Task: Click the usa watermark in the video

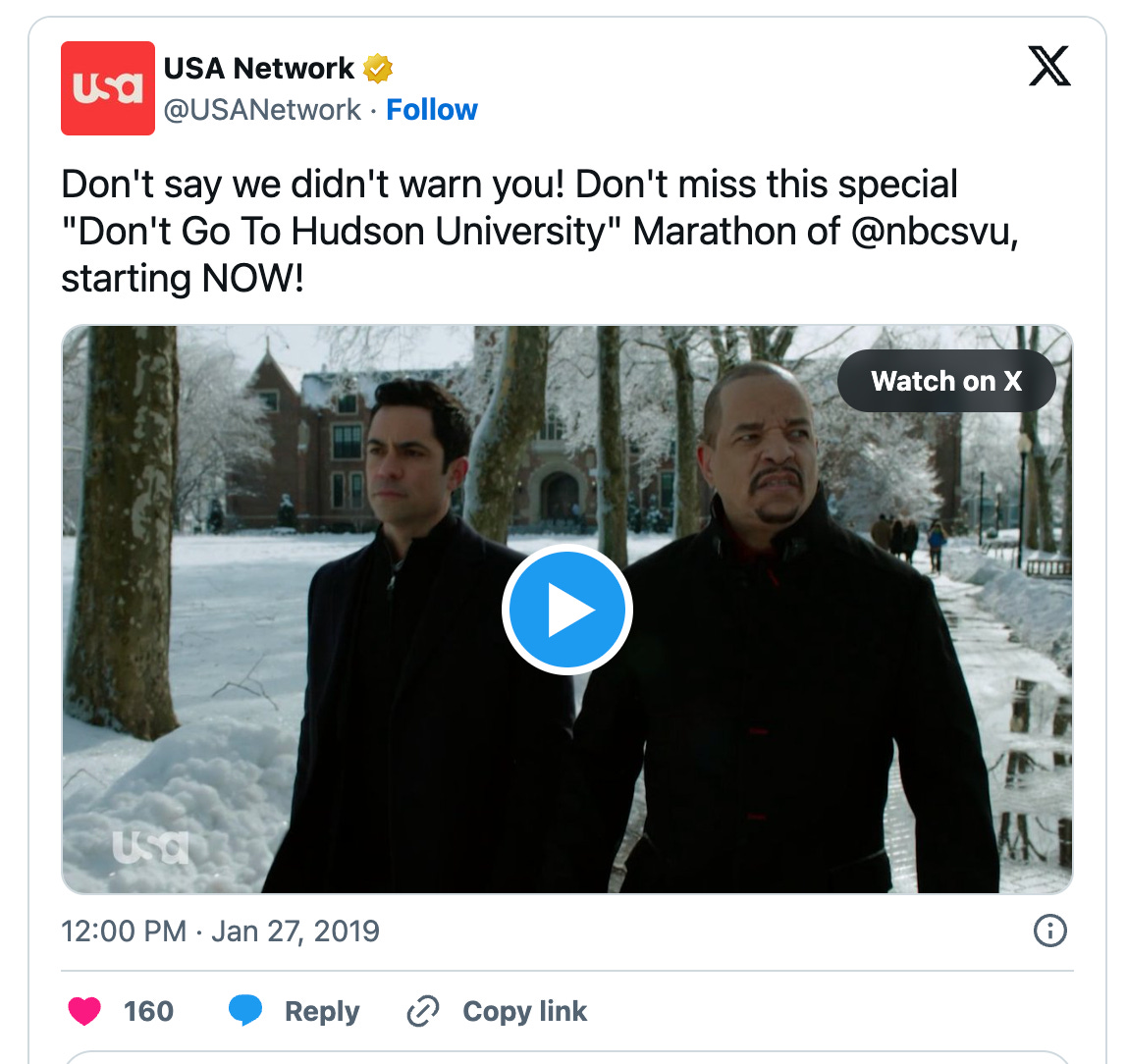Action: point(150,847)
